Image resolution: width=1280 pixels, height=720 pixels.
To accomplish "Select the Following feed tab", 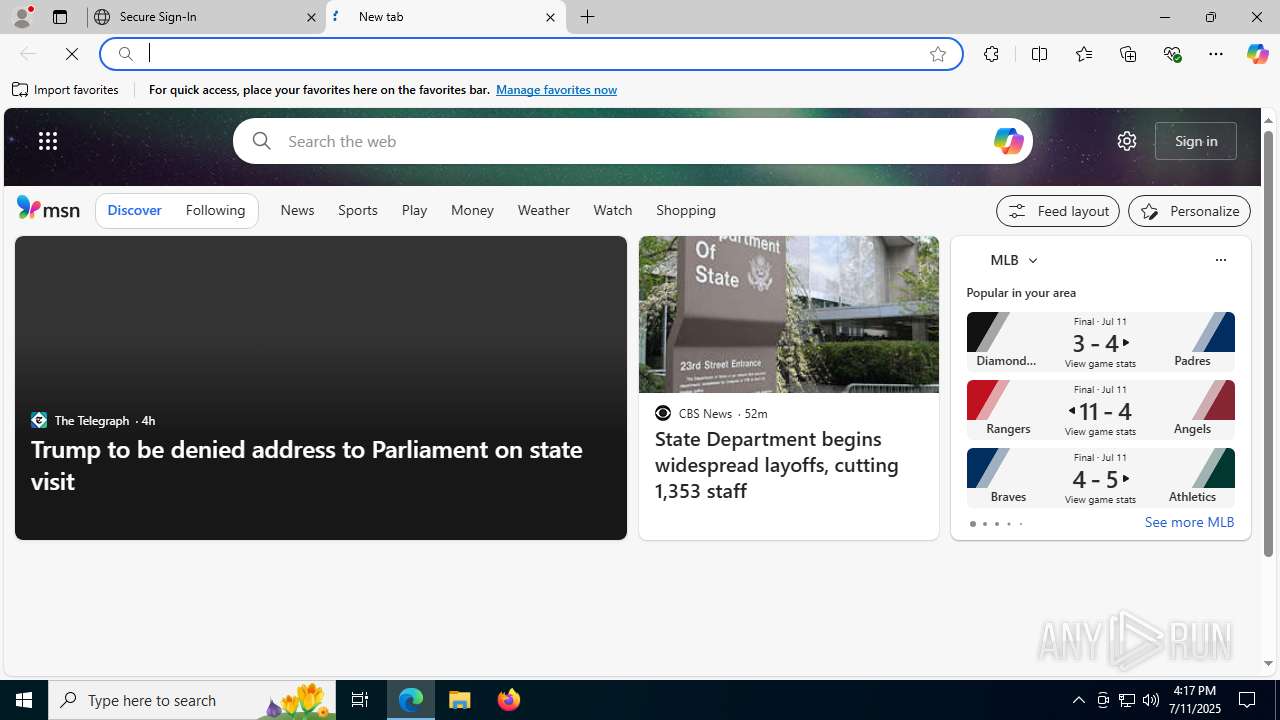I will pos(215,211).
